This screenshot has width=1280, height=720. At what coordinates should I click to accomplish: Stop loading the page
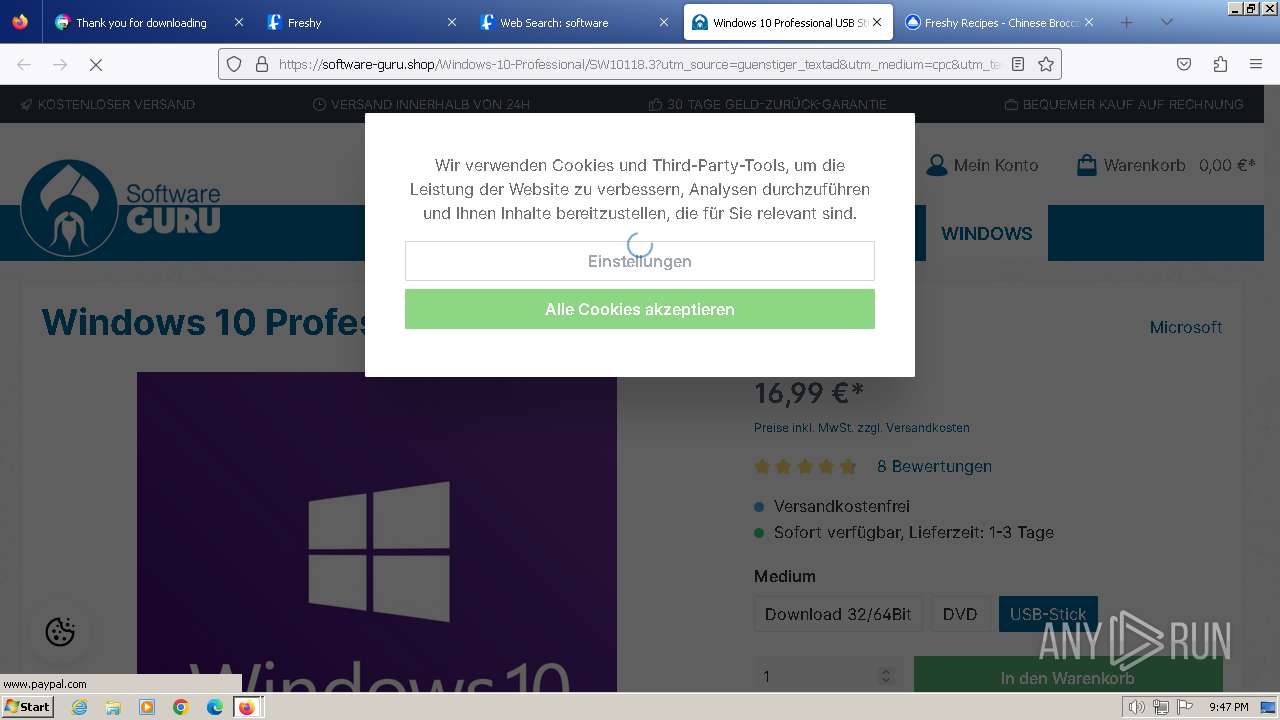click(96, 64)
